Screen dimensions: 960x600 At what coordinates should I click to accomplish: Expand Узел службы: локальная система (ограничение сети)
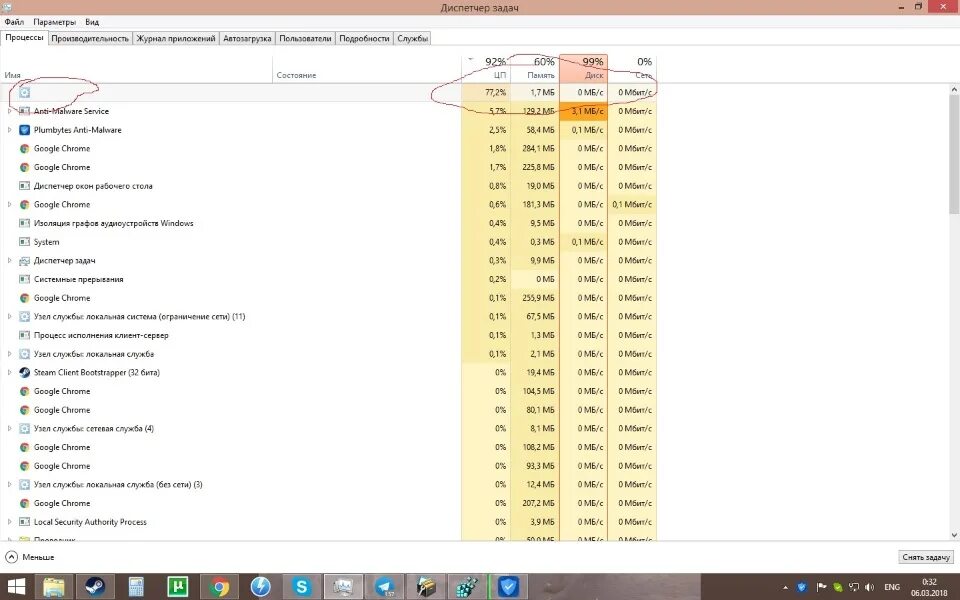[9, 317]
